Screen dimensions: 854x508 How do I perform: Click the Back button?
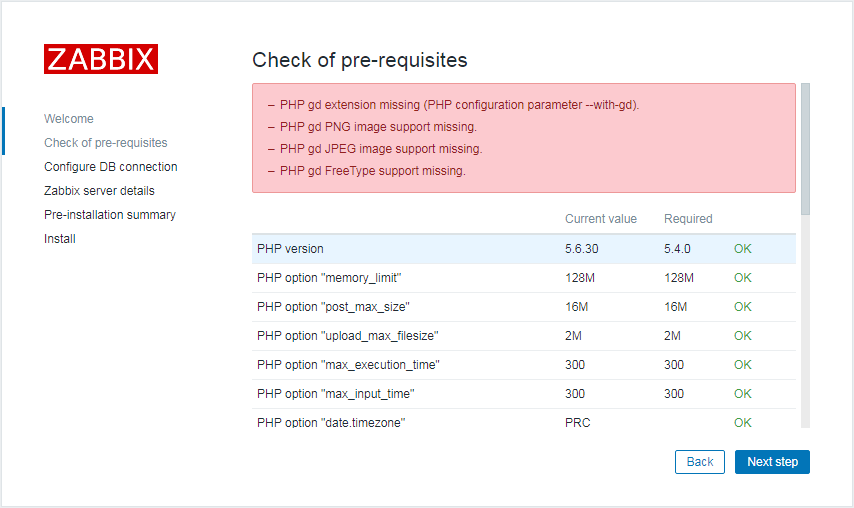point(699,462)
